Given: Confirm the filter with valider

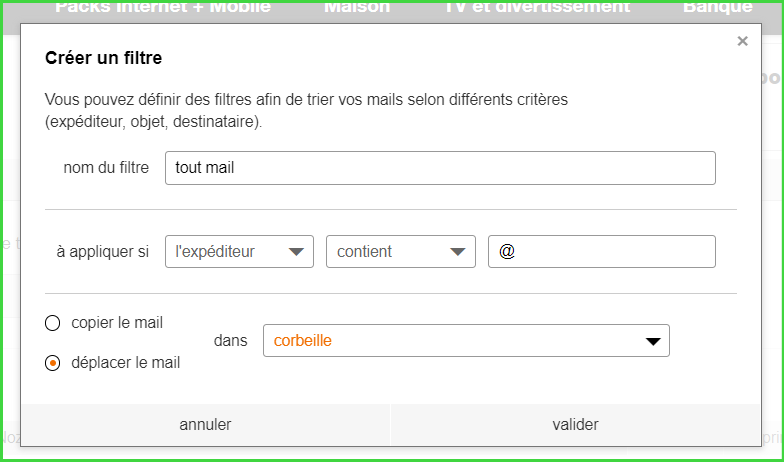Looking at the screenshot, I should [x=575, y=425].
